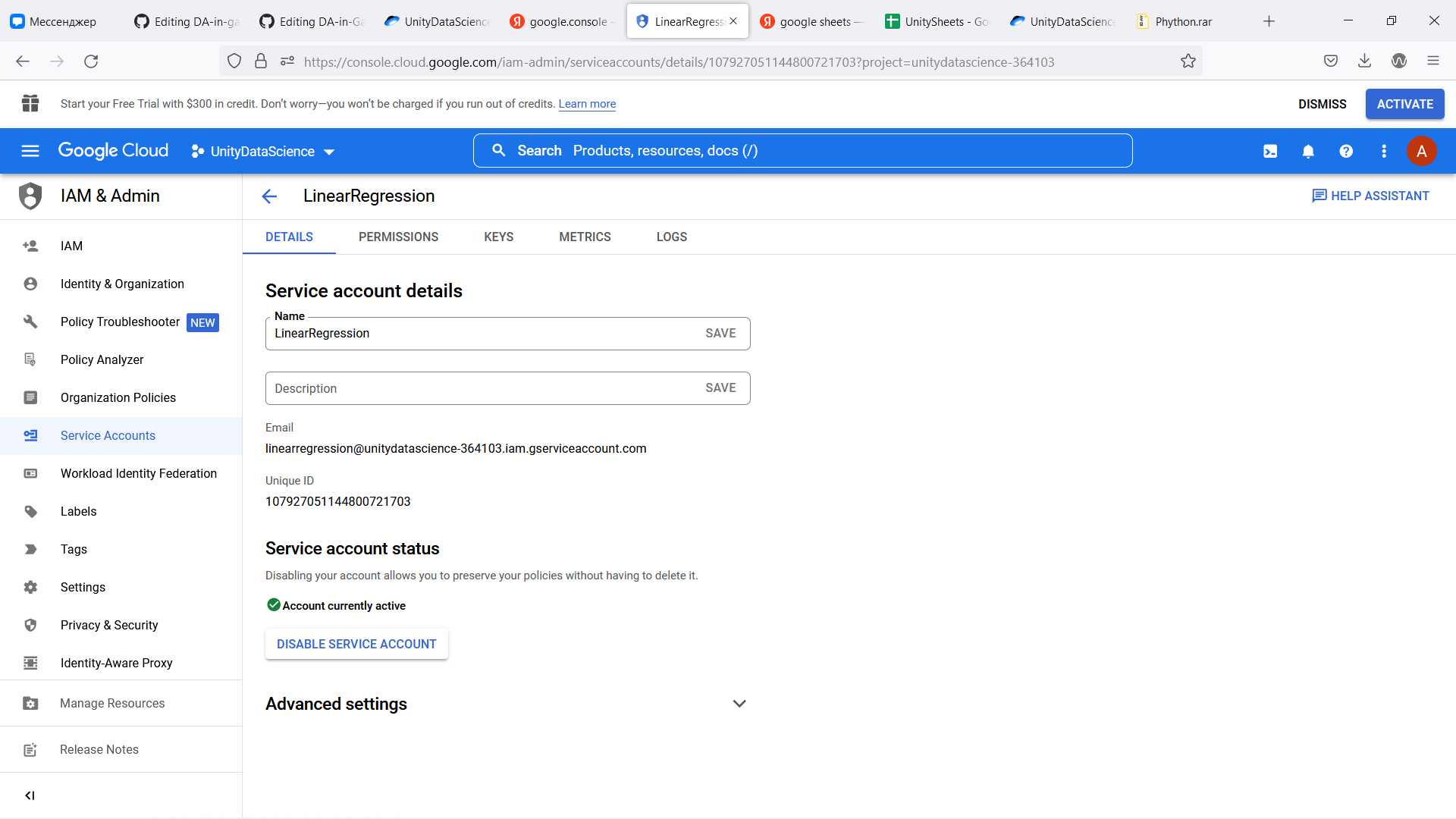
Task: Switch to the PERMISSIONS tab
Action: [398, 237]
